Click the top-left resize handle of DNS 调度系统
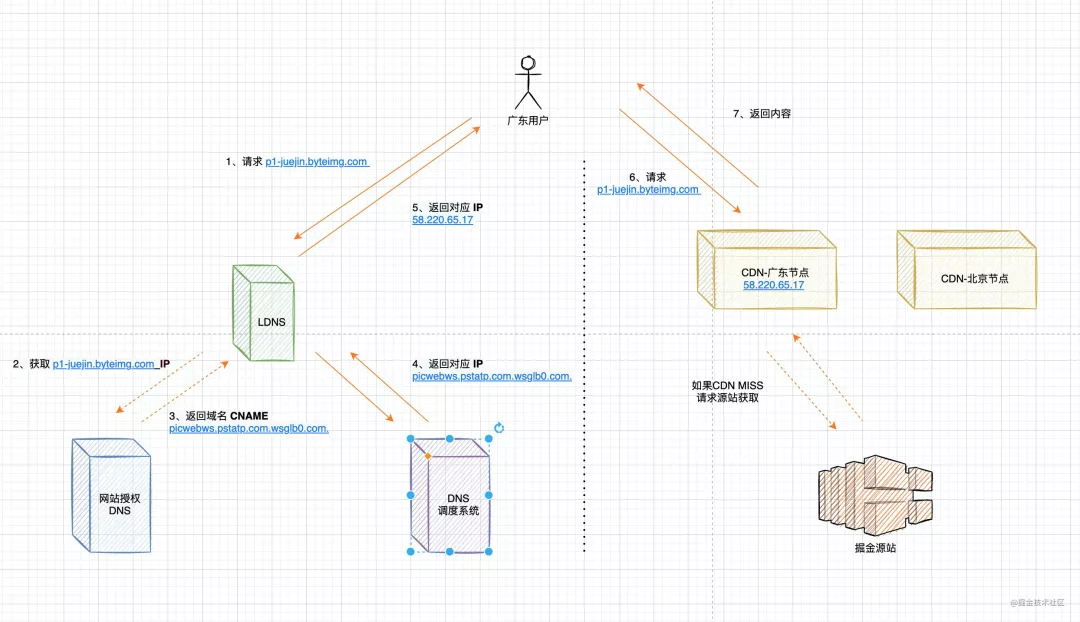 click(411, 439)
